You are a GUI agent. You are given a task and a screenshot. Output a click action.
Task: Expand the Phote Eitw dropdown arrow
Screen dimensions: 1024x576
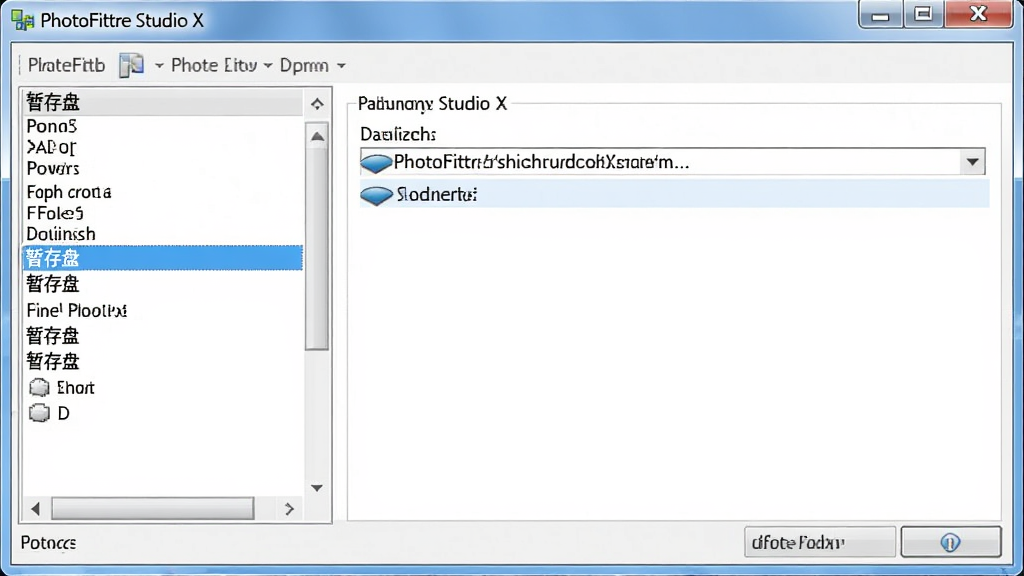click(268, 66)
